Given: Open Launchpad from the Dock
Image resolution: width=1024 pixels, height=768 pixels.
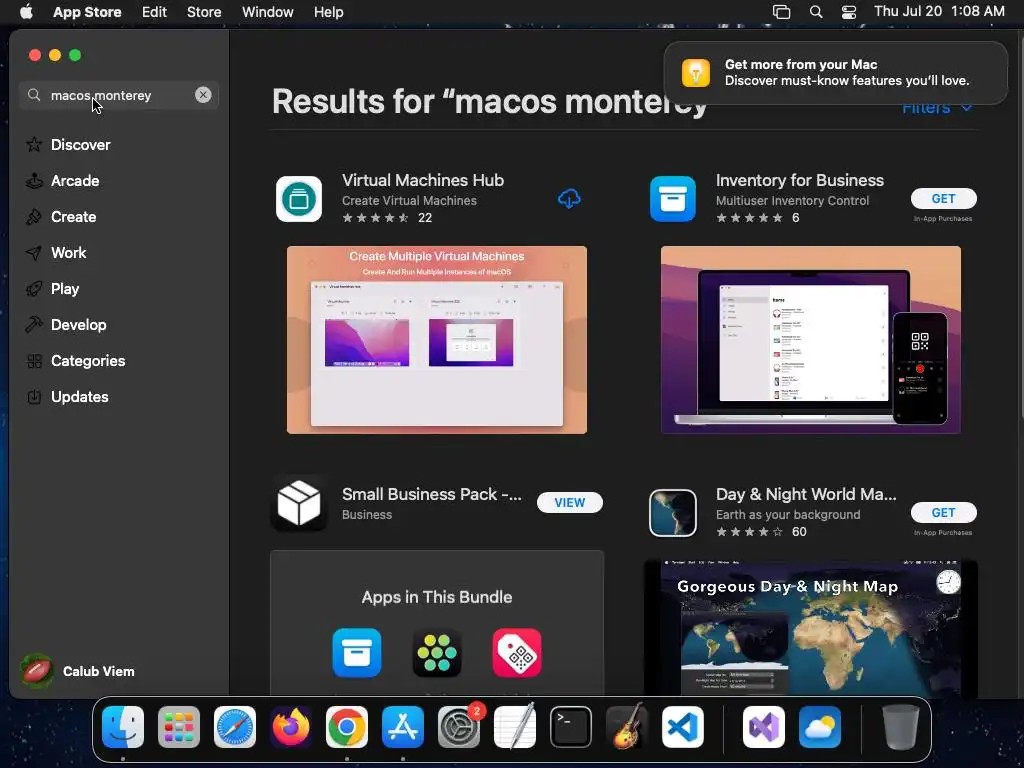Looking at the screenshot, I should 179,727.
